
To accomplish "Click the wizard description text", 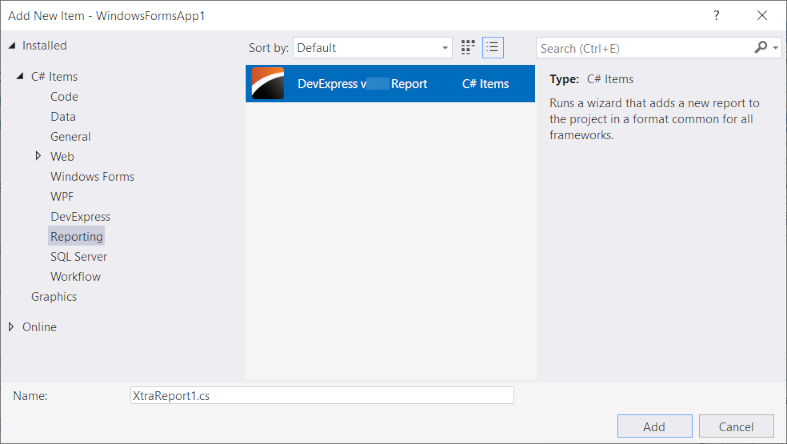I will (654, 119).
